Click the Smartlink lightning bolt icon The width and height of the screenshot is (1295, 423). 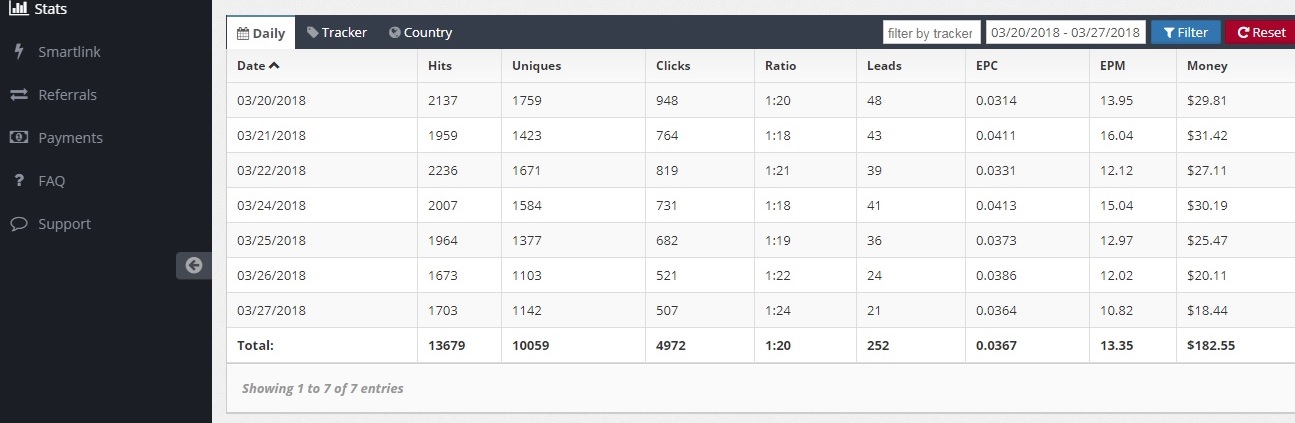(x=18, y=51)
